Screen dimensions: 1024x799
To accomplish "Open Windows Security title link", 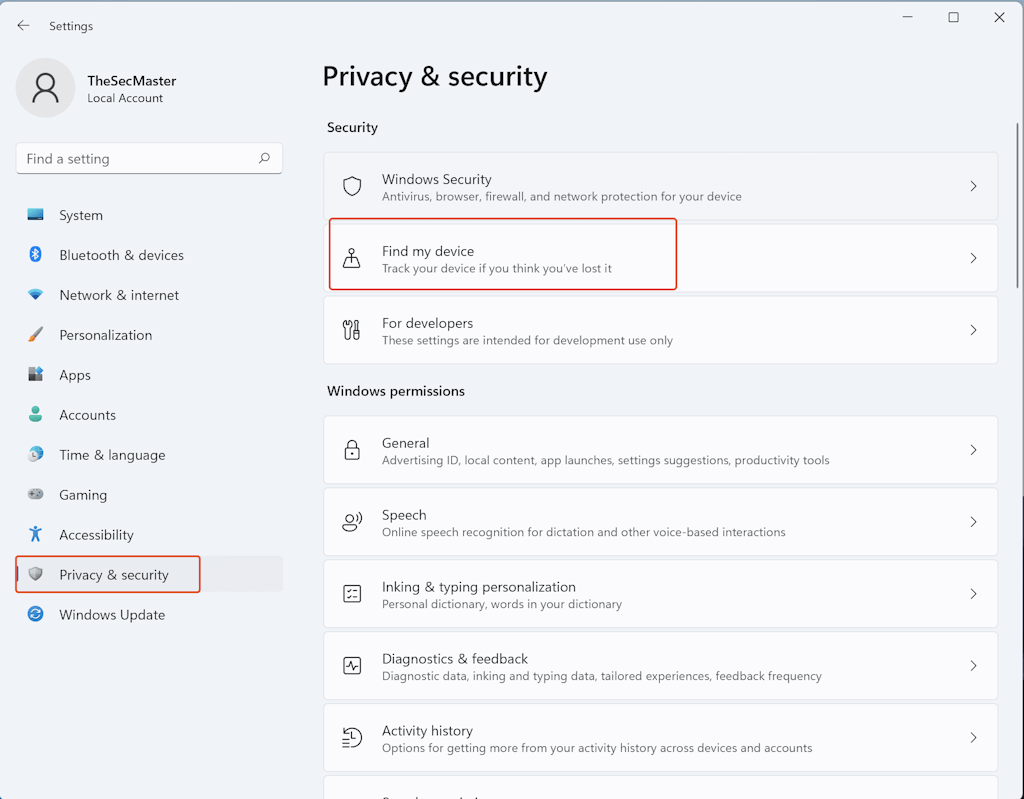I will 436,179.
